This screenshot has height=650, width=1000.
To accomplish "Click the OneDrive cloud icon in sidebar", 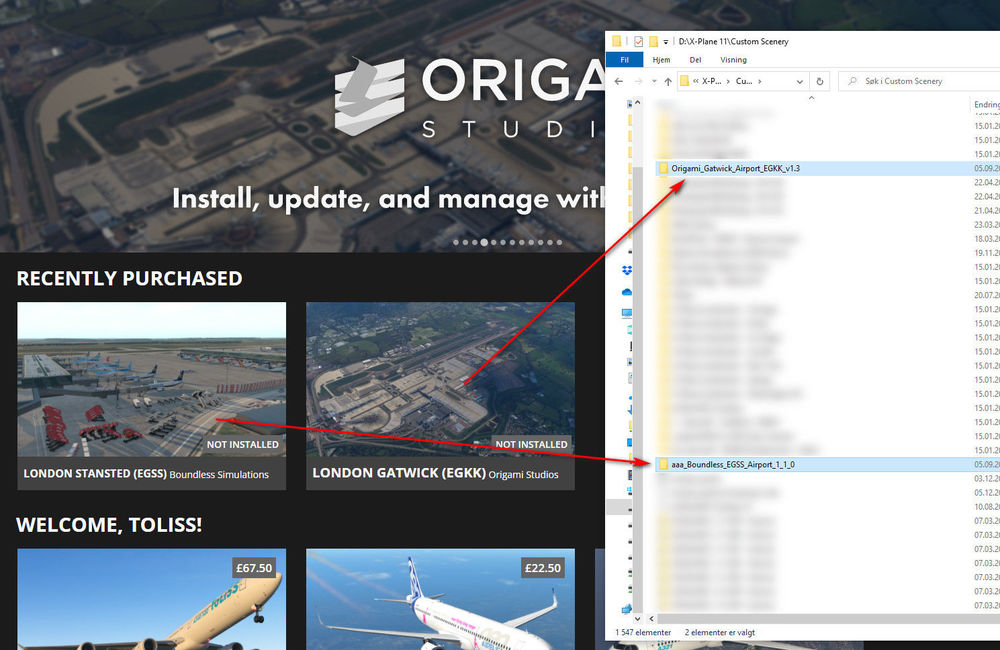I will point(627,292).
